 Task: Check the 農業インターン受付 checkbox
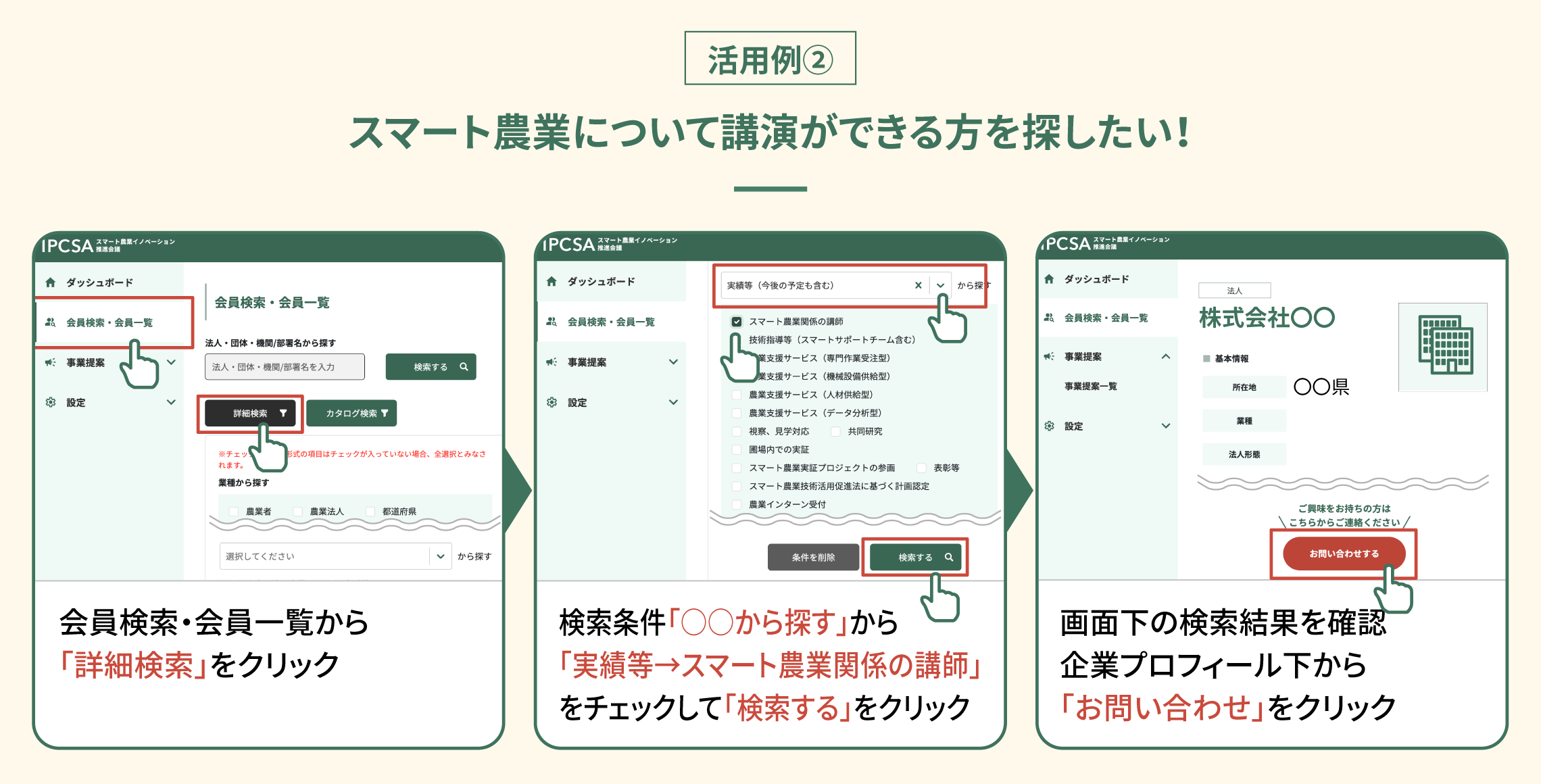(x=737, y=504)
